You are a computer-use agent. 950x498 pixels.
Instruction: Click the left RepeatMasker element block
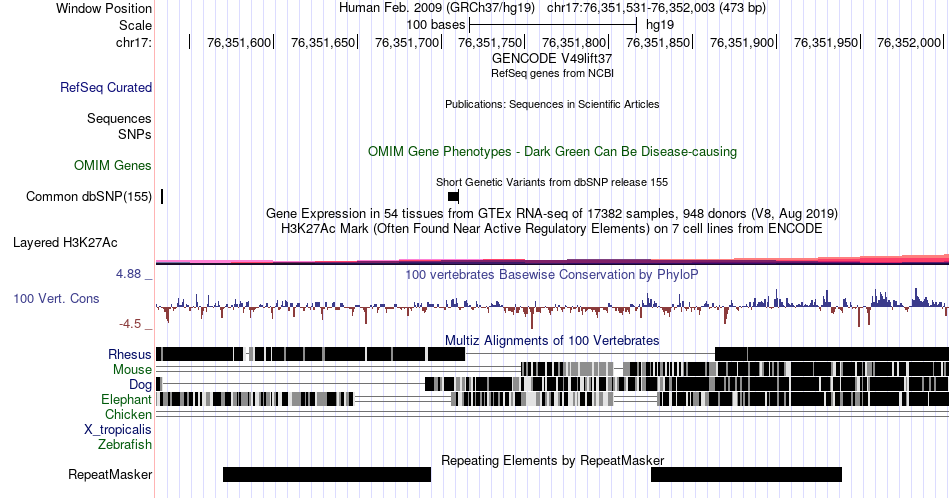point(327,474)
